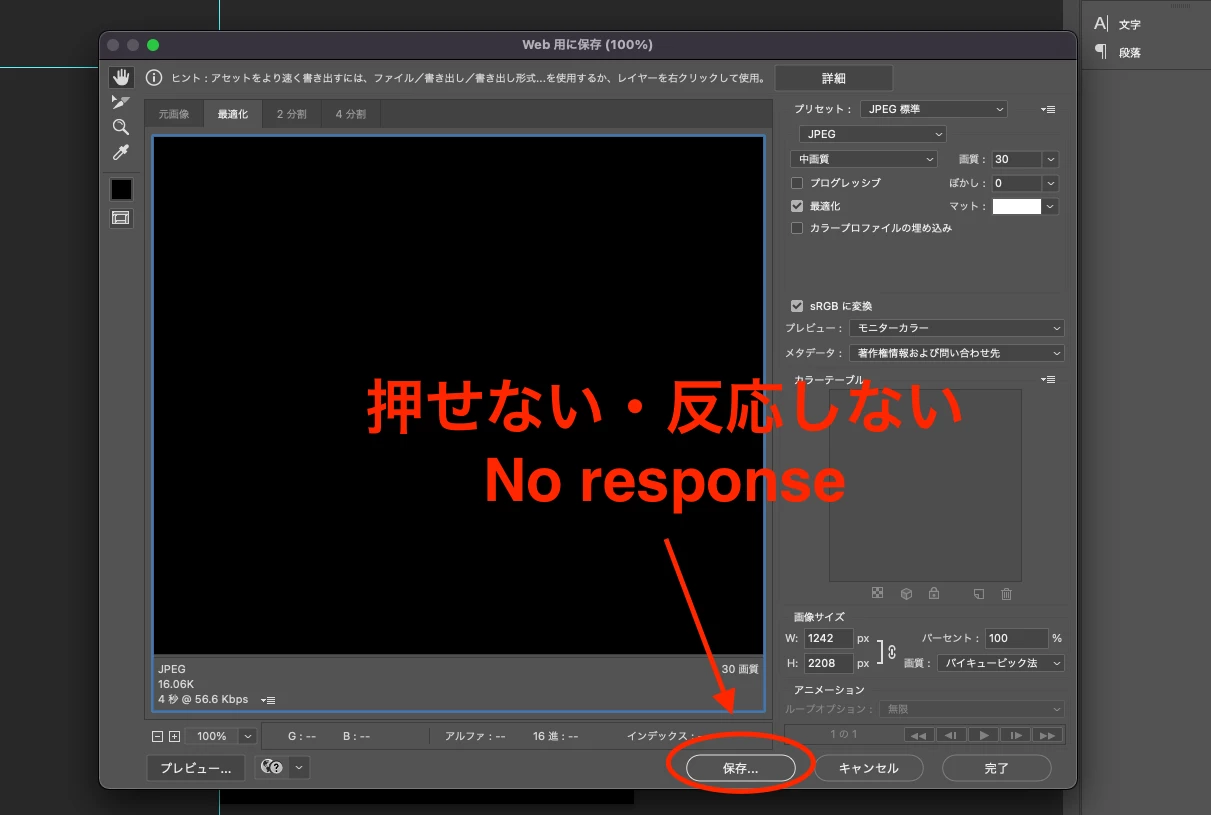Open the browser selection dropdown arrow

[298, 767]
